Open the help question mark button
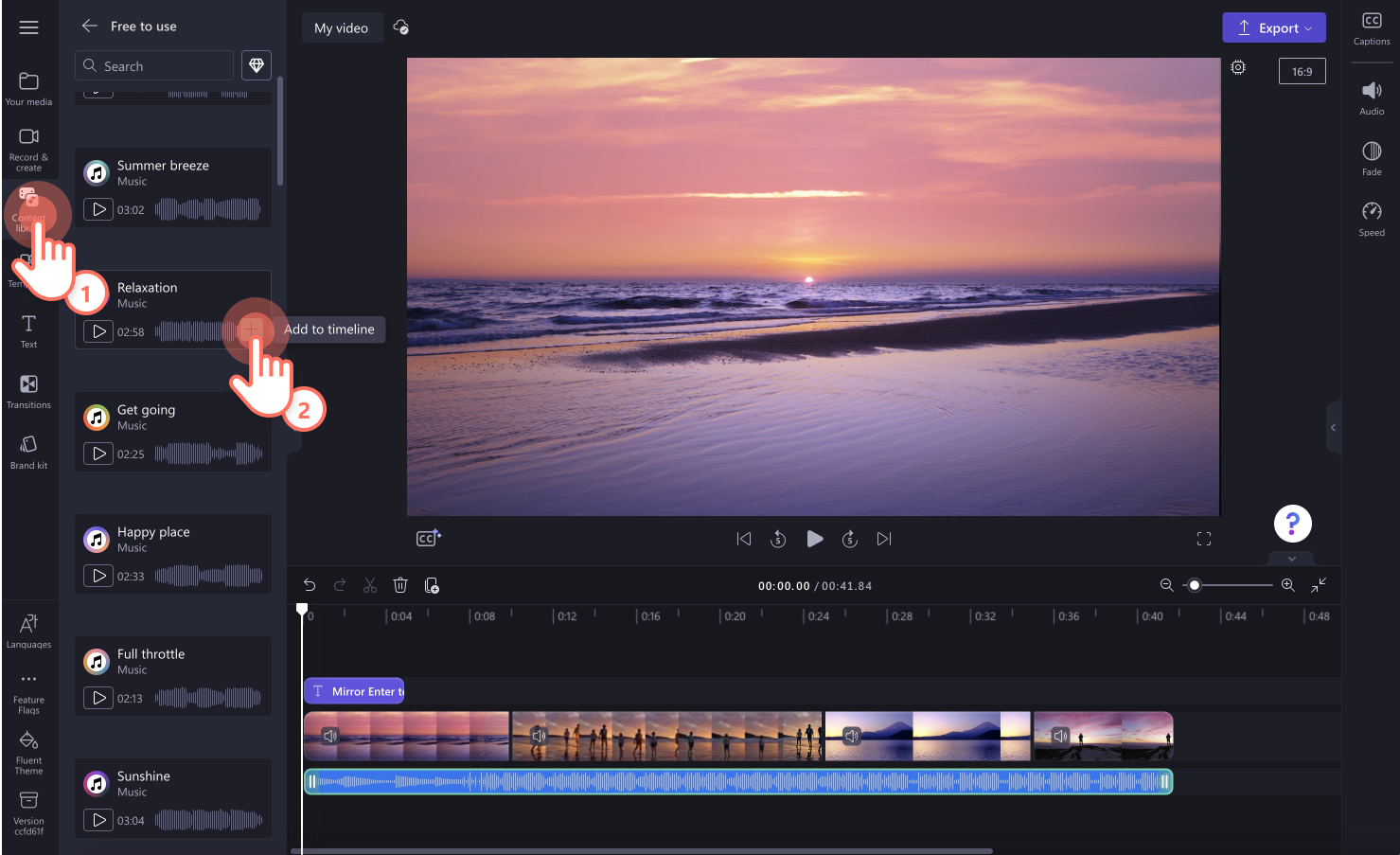1400x855 pixels. 1293,524
